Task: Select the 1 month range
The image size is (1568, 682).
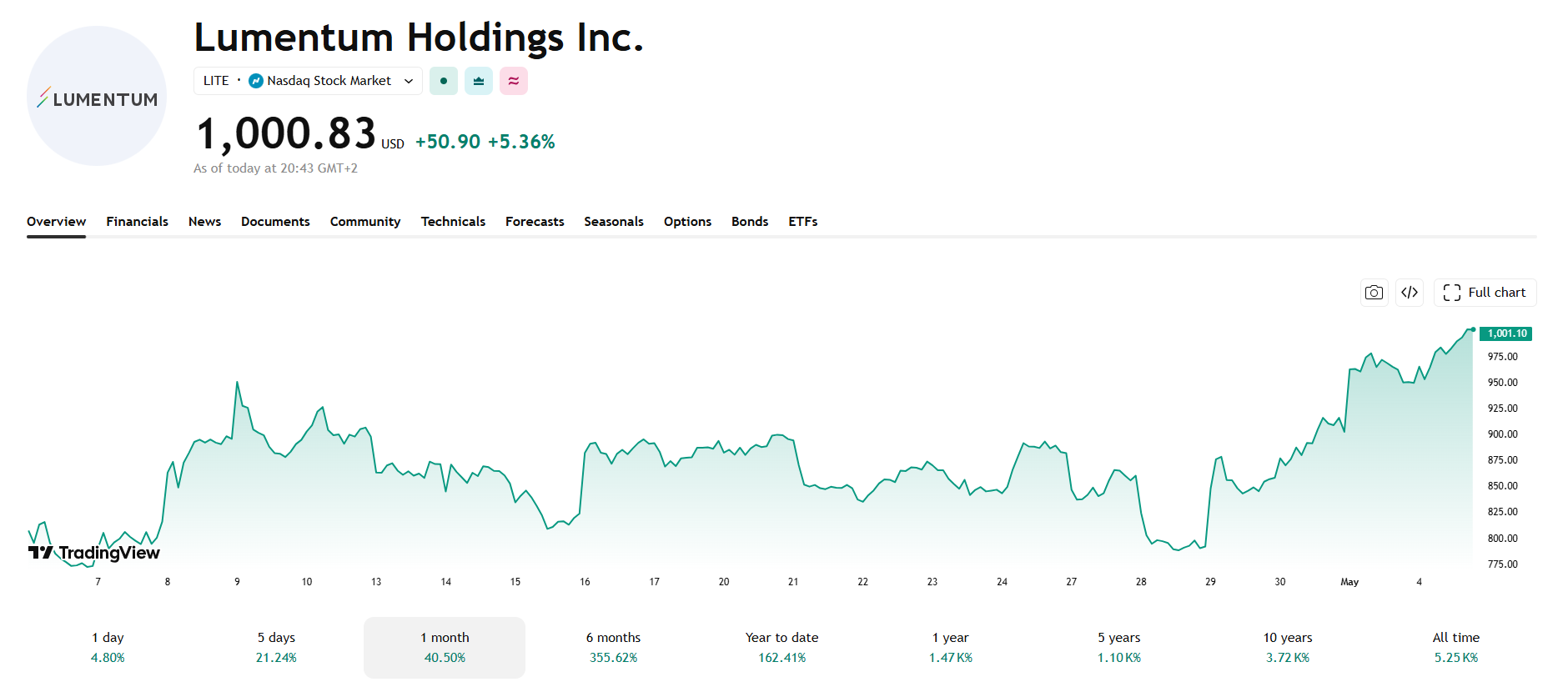Action: (445, 647)
